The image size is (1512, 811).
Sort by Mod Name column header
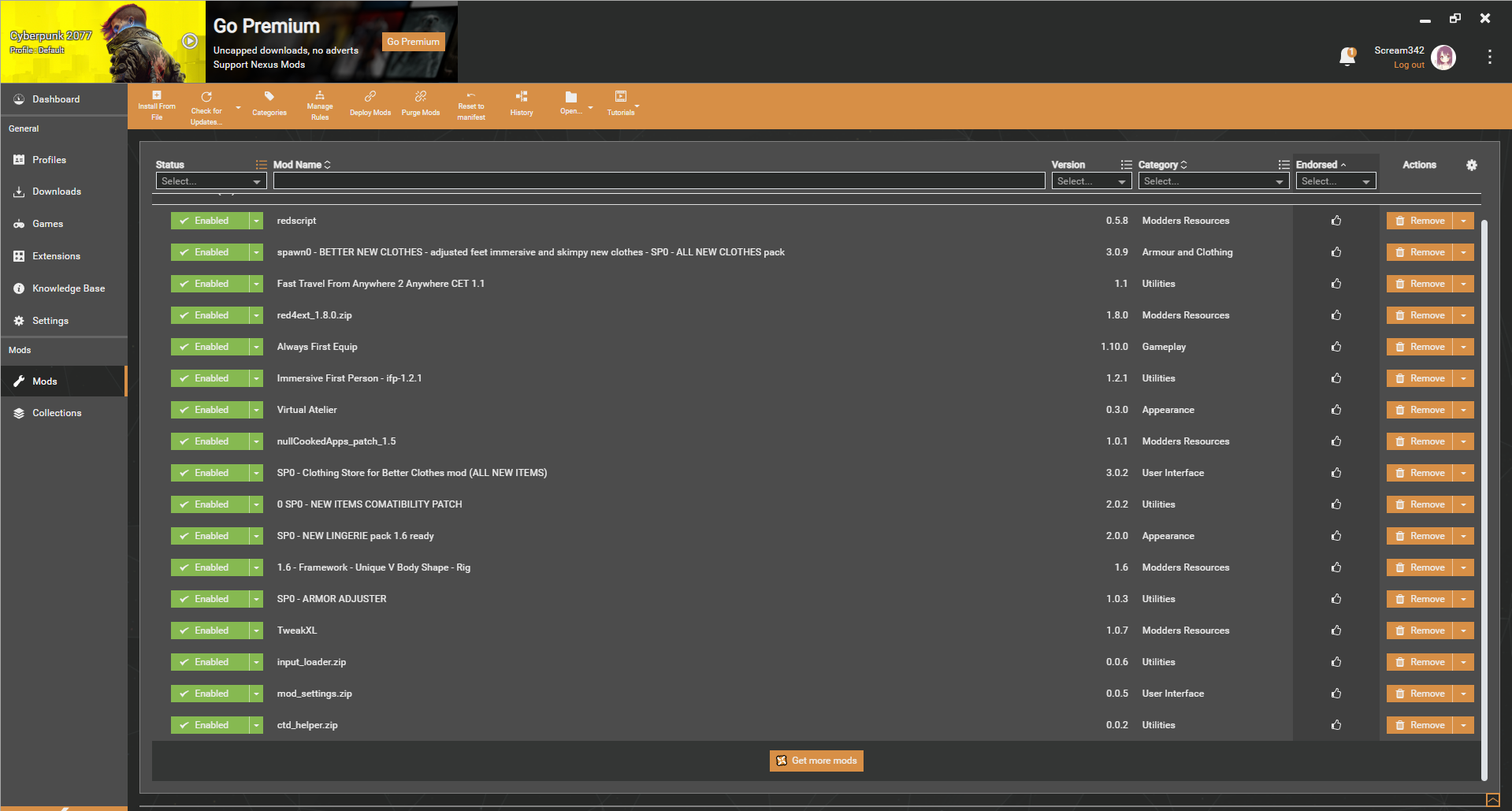tap(302, 165)
